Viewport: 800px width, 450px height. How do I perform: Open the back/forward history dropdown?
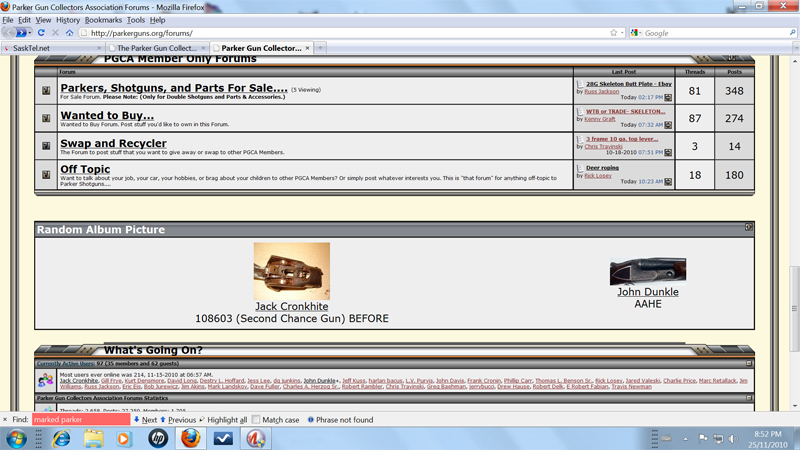(x=28, y=33)
